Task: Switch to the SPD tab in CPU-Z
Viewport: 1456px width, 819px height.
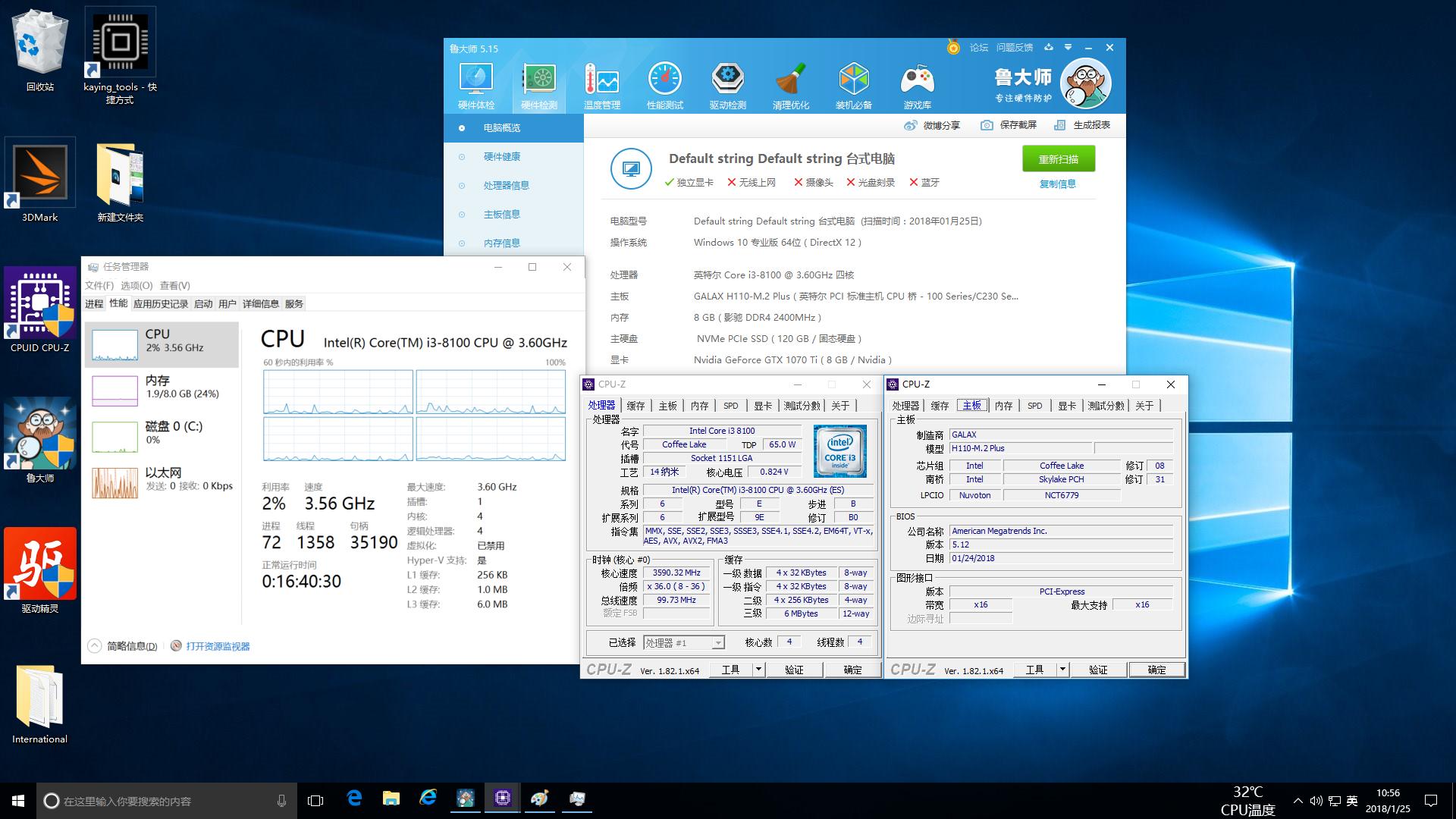Action: (730, 405)
